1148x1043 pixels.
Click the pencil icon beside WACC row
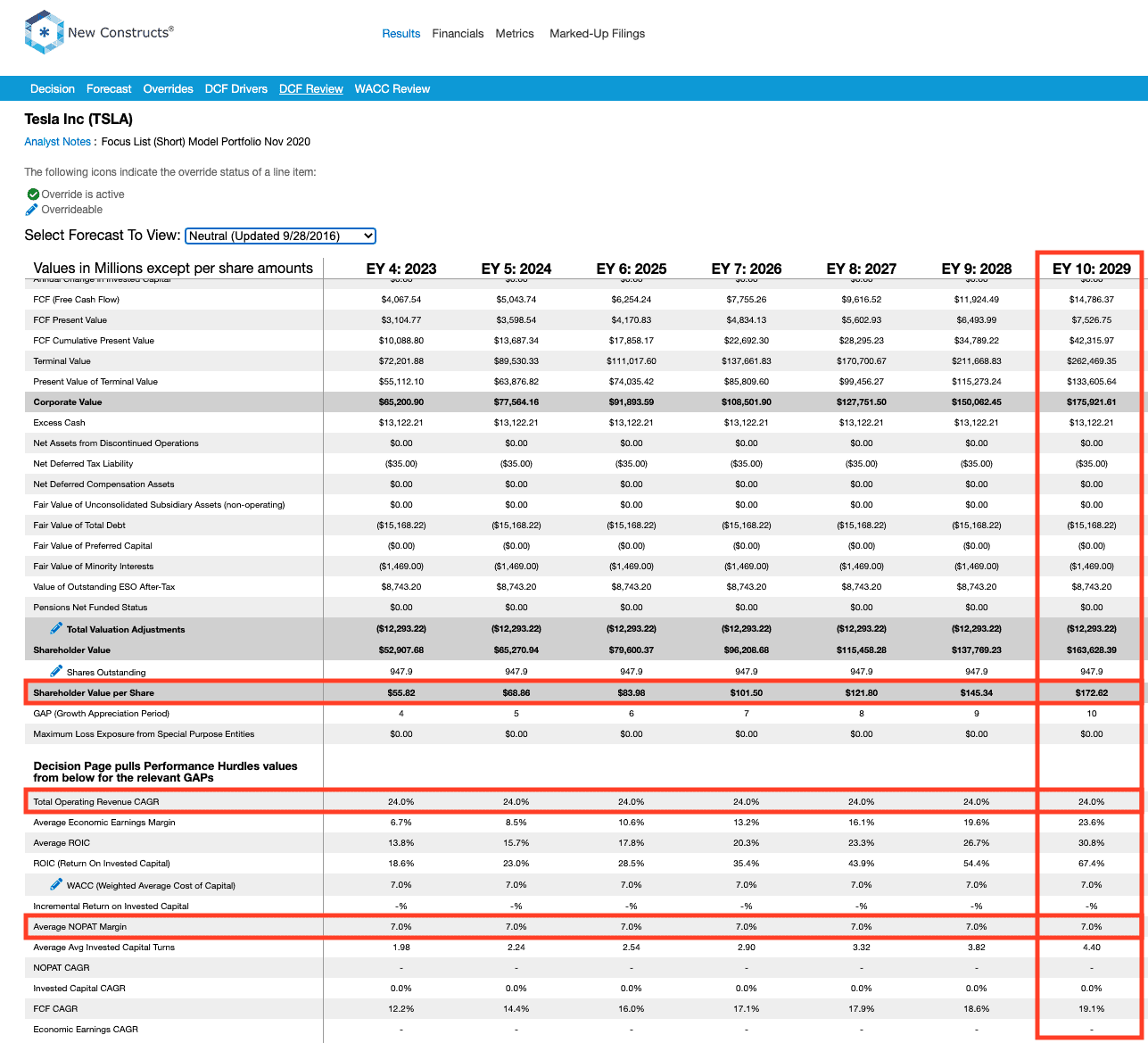tap(56, 885)
